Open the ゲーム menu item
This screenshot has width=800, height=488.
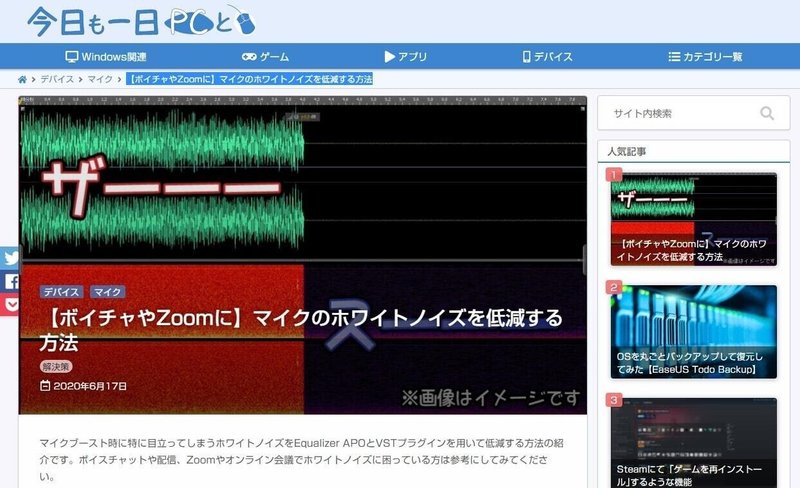(265, 57)
